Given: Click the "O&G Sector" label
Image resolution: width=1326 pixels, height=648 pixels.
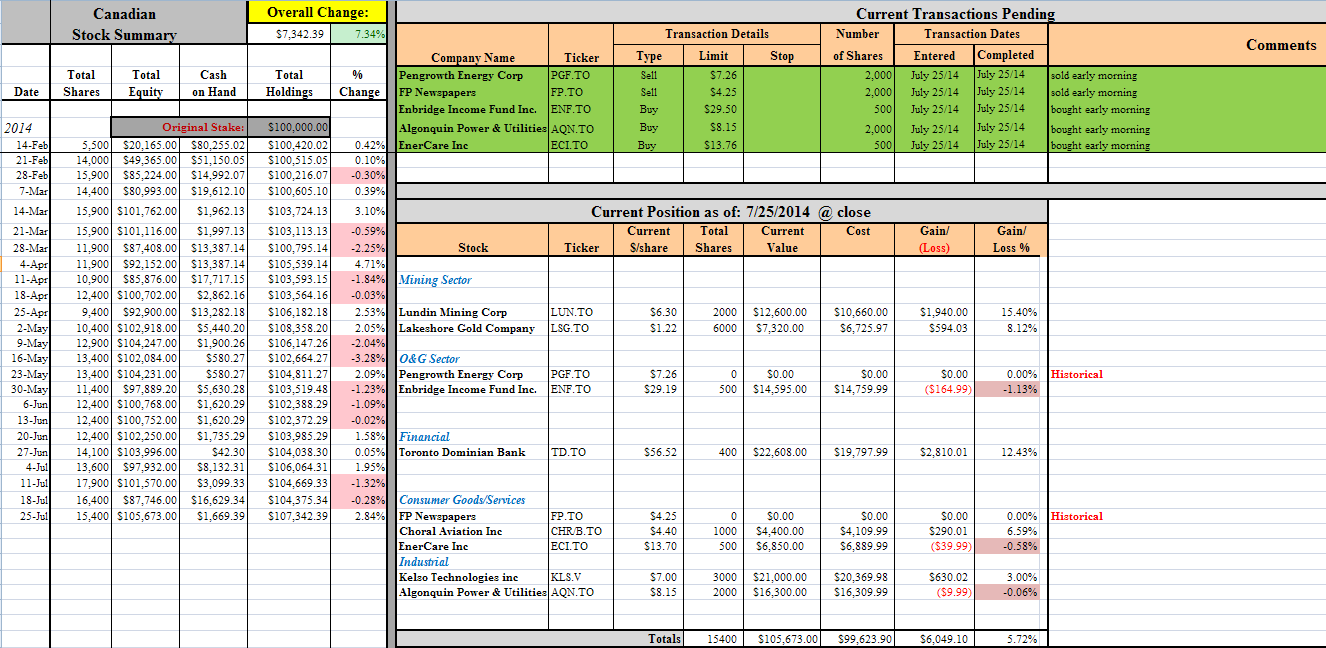Looking at the screenshot, I should [429, 358].
